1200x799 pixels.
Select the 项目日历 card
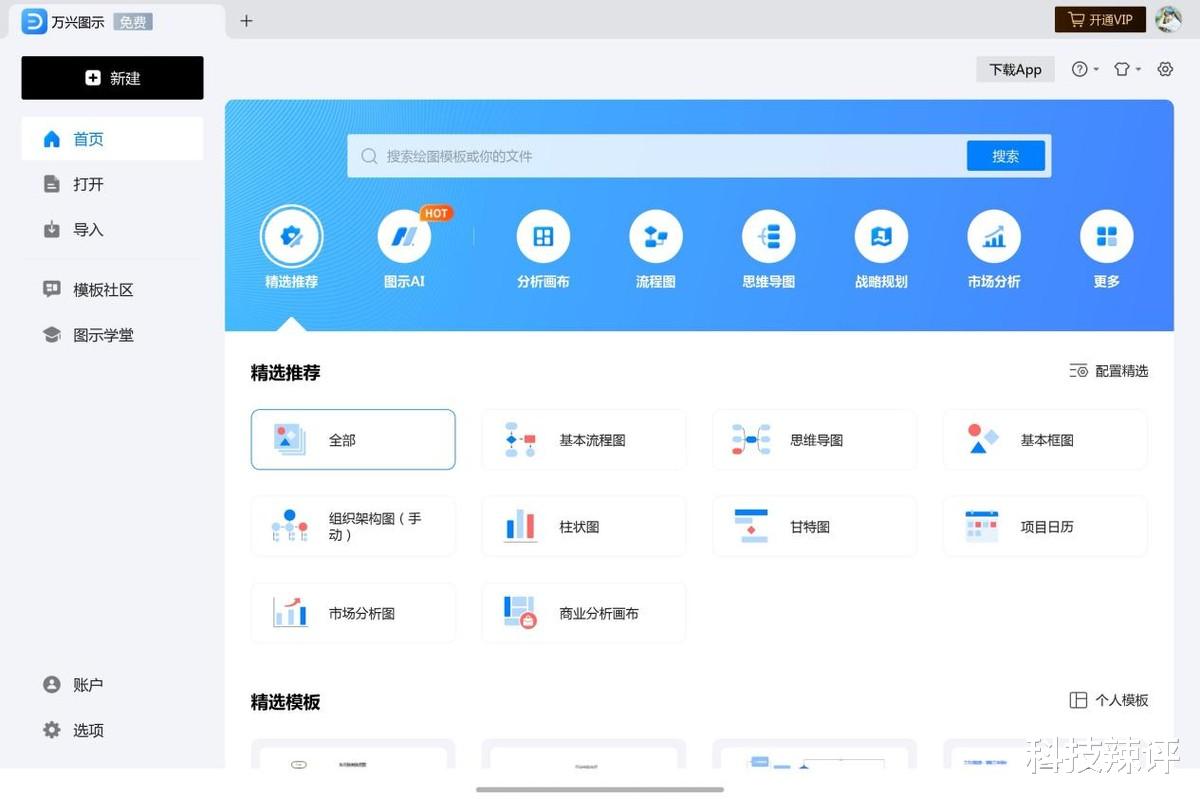tap(1045, 526)
